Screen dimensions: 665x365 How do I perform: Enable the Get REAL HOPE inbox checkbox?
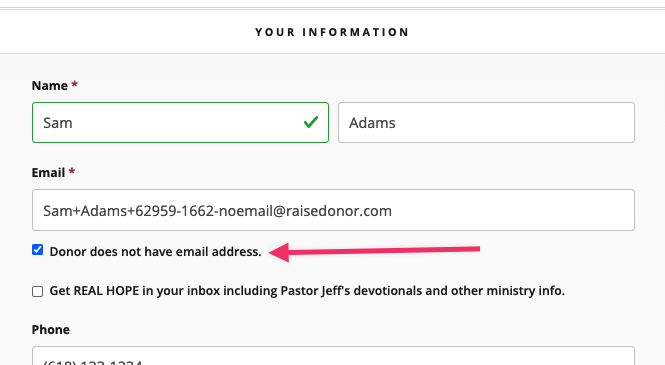(37, 291)
